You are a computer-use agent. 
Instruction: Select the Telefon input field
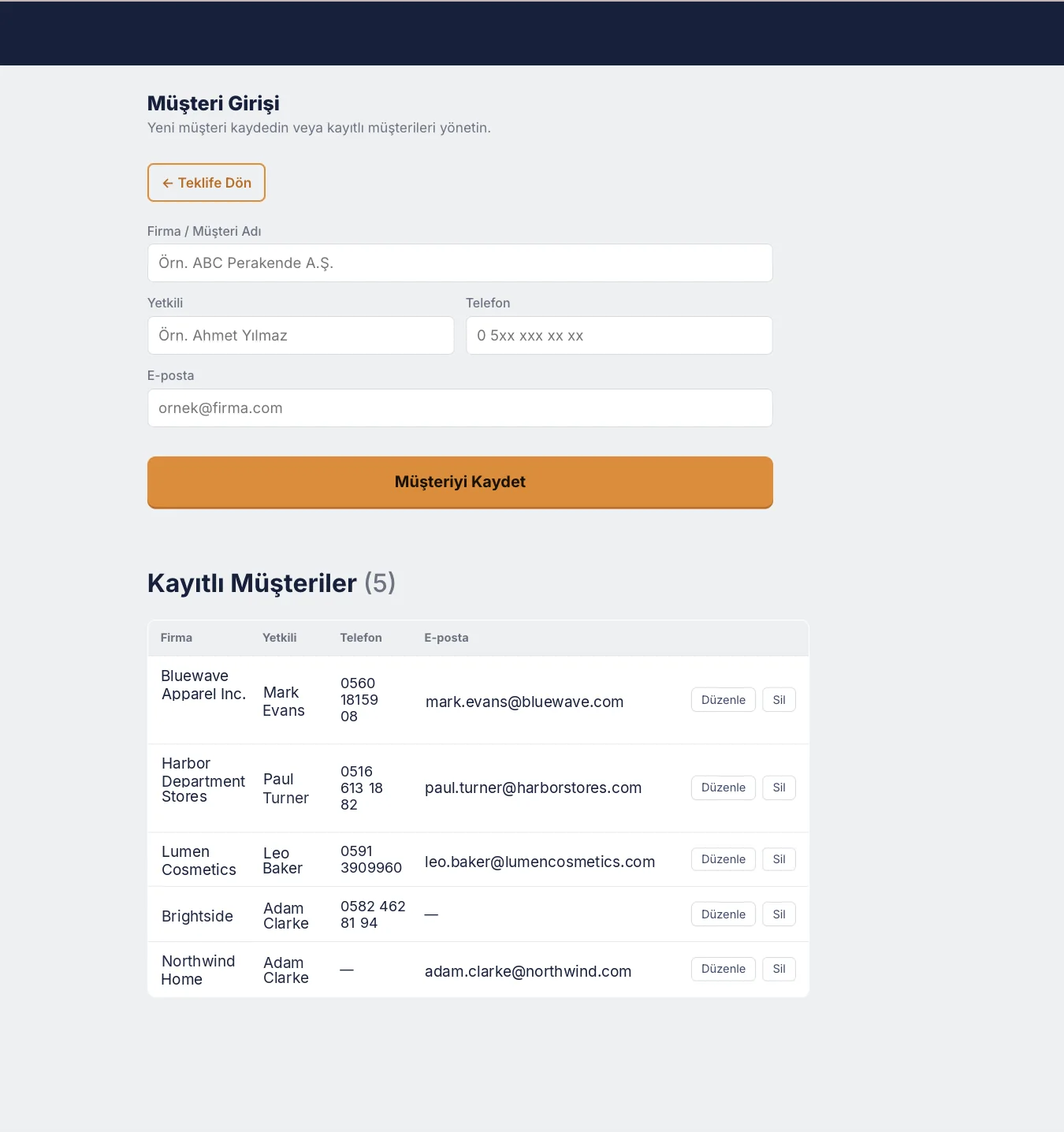[619, 335]
